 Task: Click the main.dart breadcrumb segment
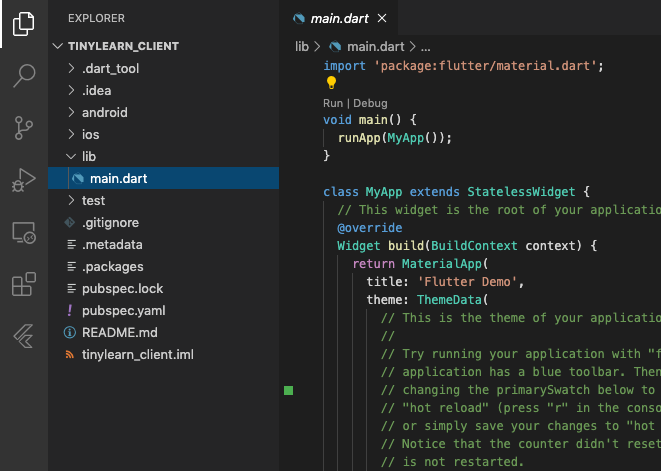click(375, 46)
